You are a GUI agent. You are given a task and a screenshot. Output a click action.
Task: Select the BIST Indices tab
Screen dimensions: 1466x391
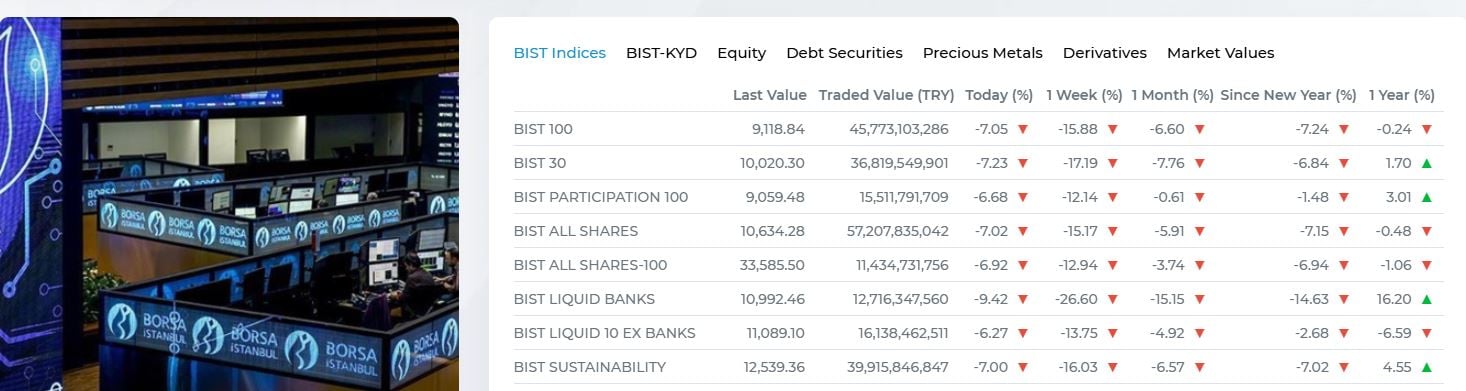pos(559,53)
